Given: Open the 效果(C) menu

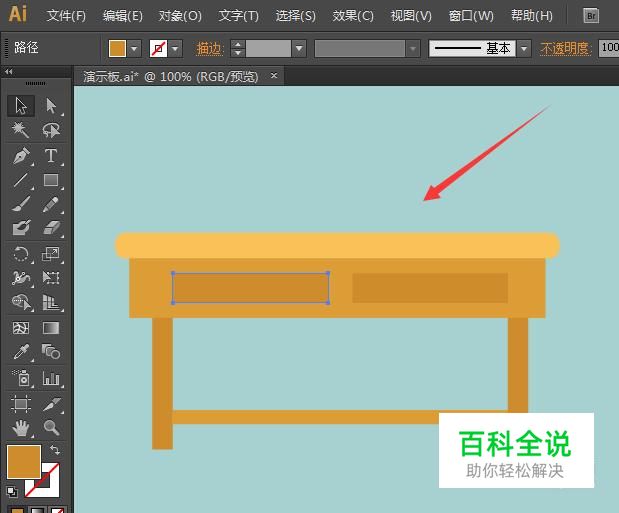Looking at the screenshot, I should 353,16.
